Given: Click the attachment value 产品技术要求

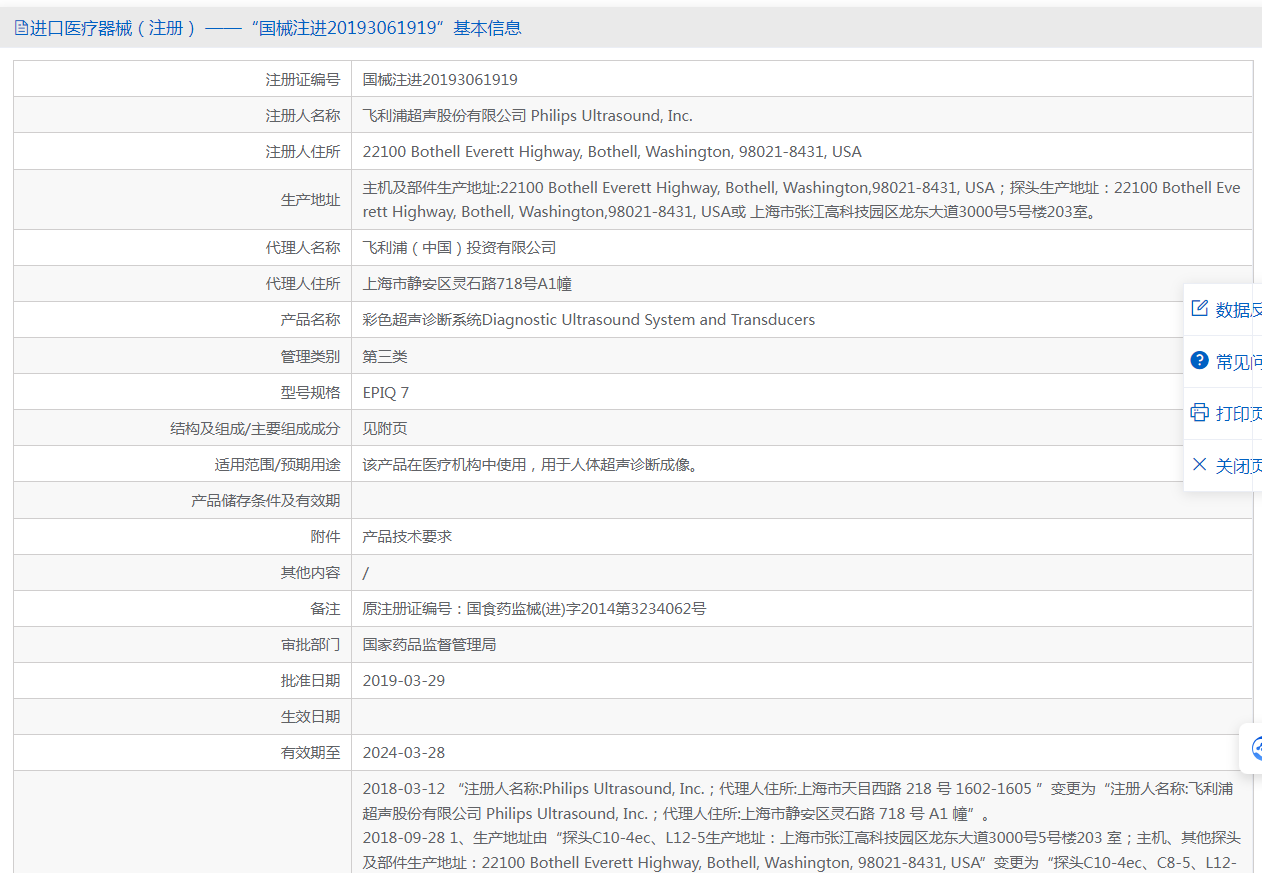Looking at the screenshot, I should pyautogui.click(x=407, y=536).
